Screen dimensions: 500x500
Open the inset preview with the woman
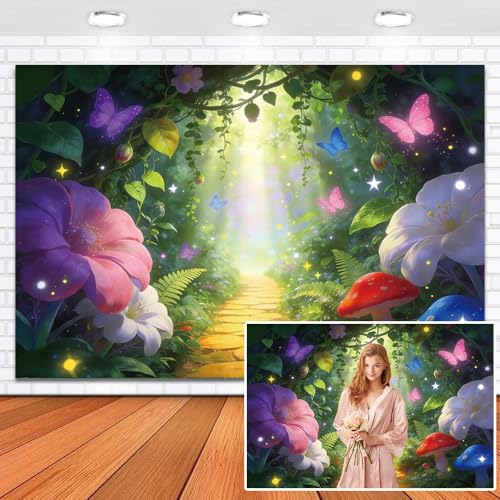(x=370, y=406)
